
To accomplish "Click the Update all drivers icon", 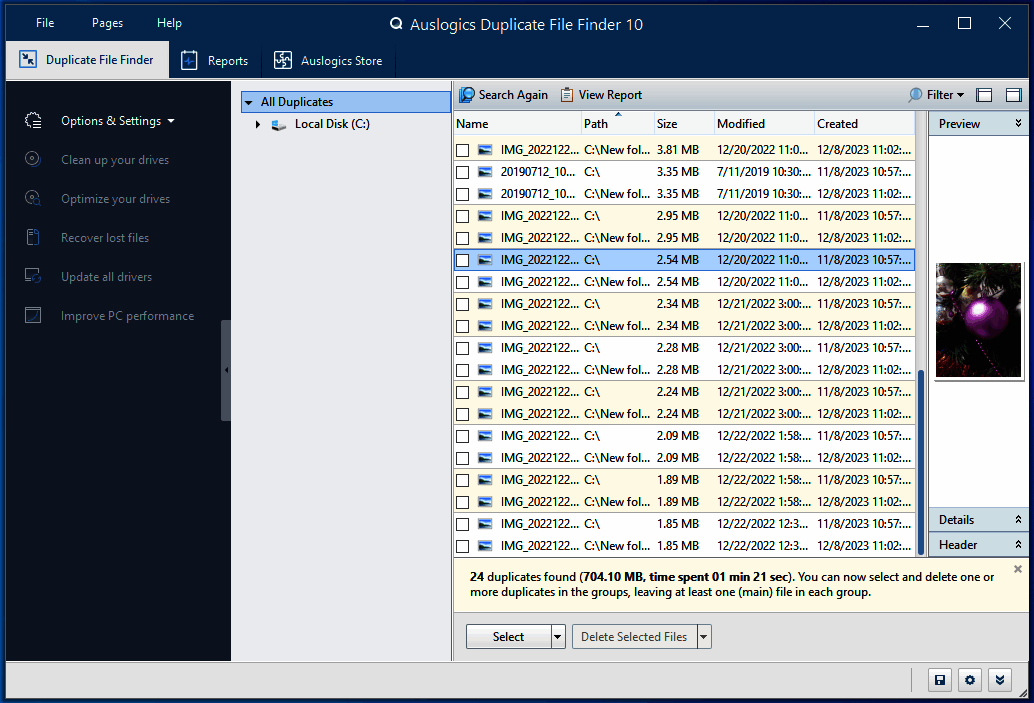I will (33, 276).
